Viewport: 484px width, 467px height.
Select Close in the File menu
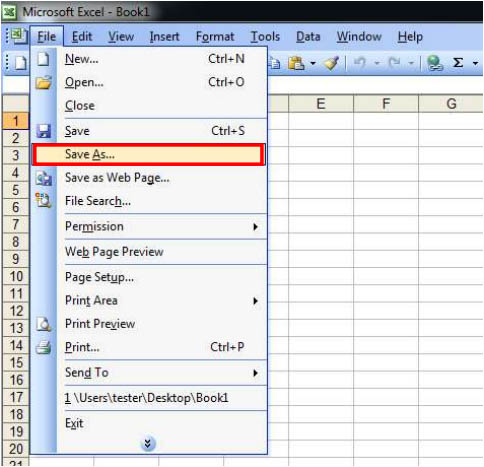click(149, 105)
